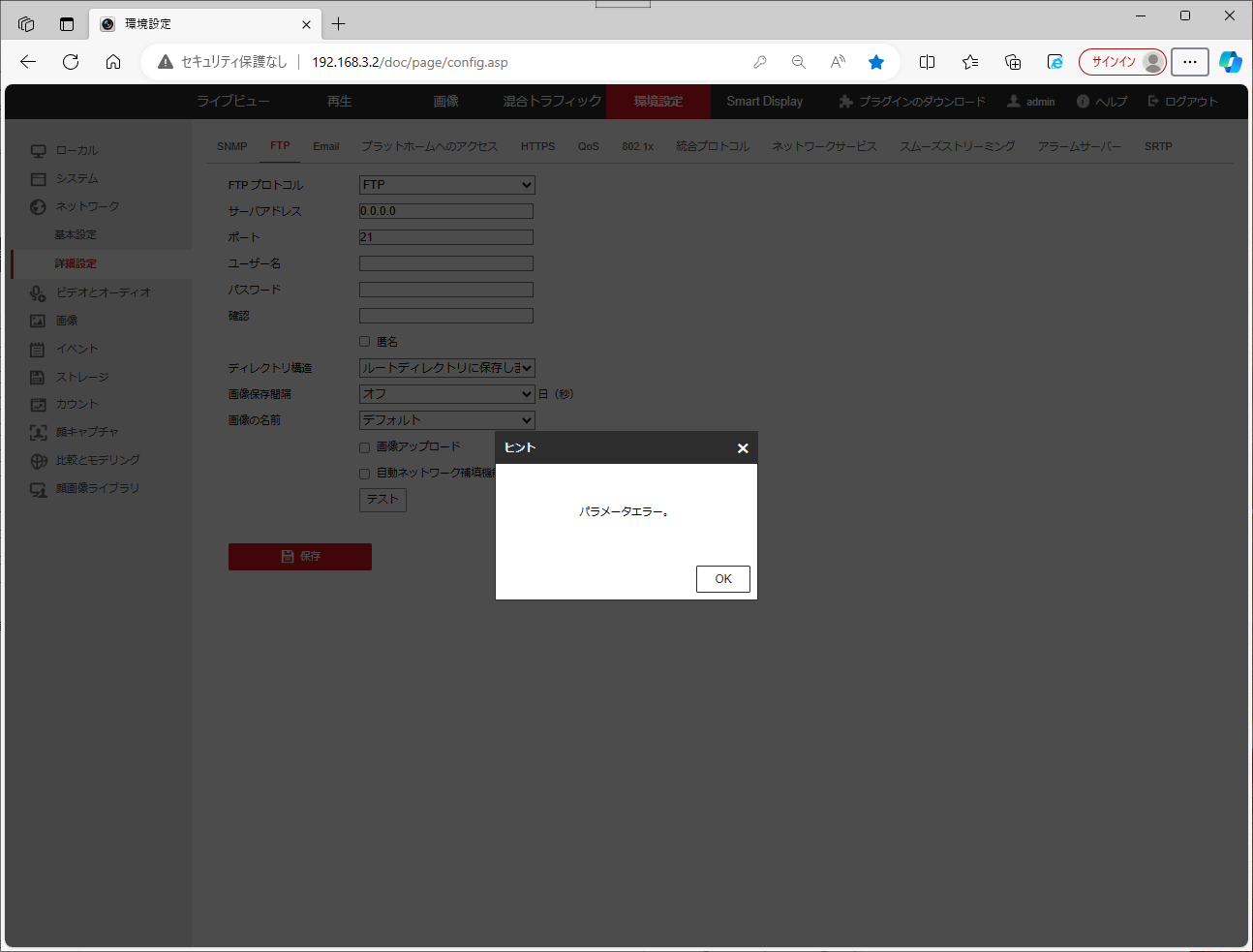This screenshot has width=1253, height=952.
Task: Open Smart Display top menu
Action: point(765,102)
